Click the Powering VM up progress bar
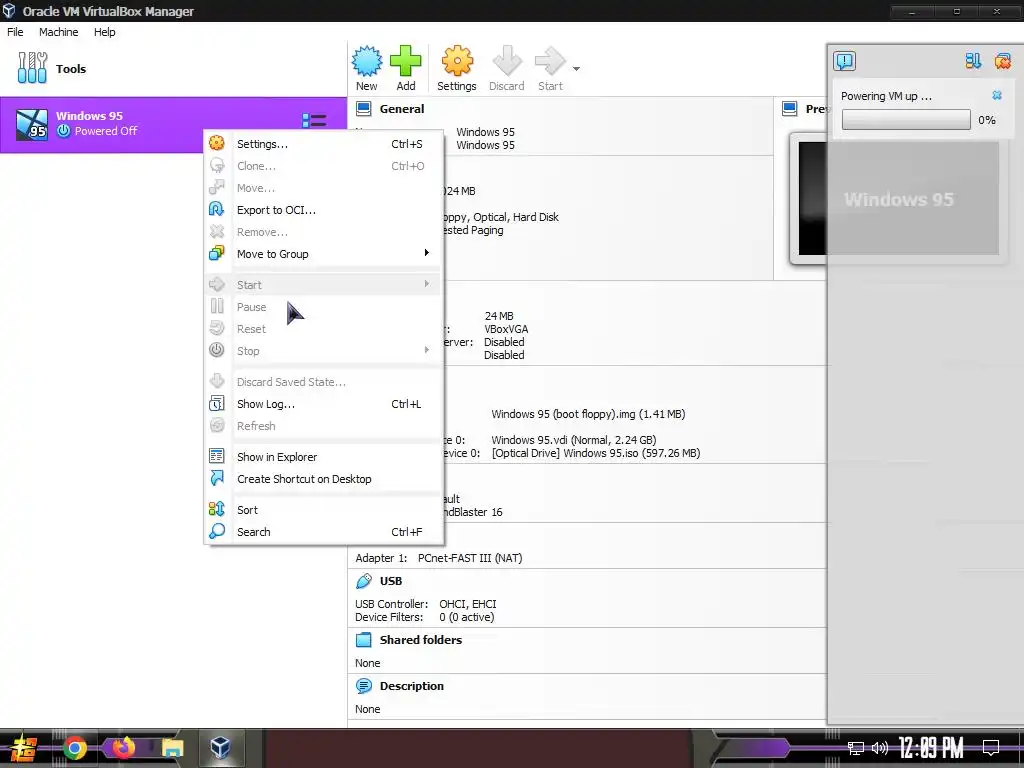Screen dimensions: 1024x768 pos(906,120)
